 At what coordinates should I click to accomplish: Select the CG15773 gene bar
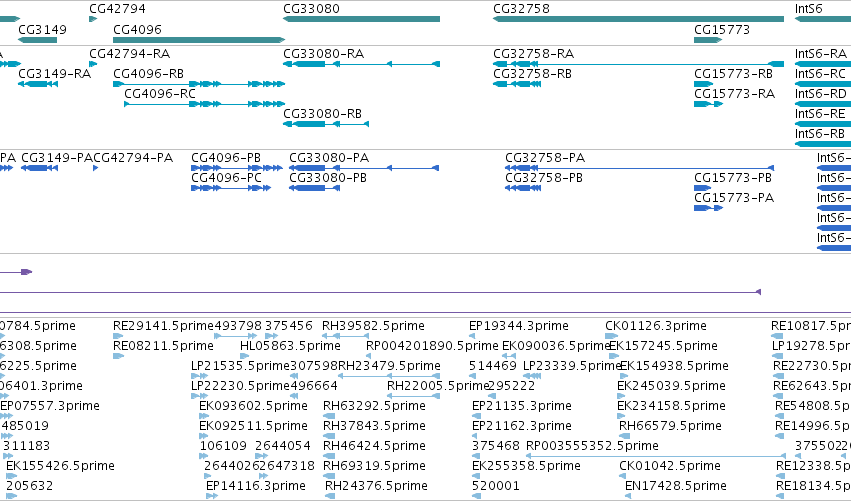708,40
